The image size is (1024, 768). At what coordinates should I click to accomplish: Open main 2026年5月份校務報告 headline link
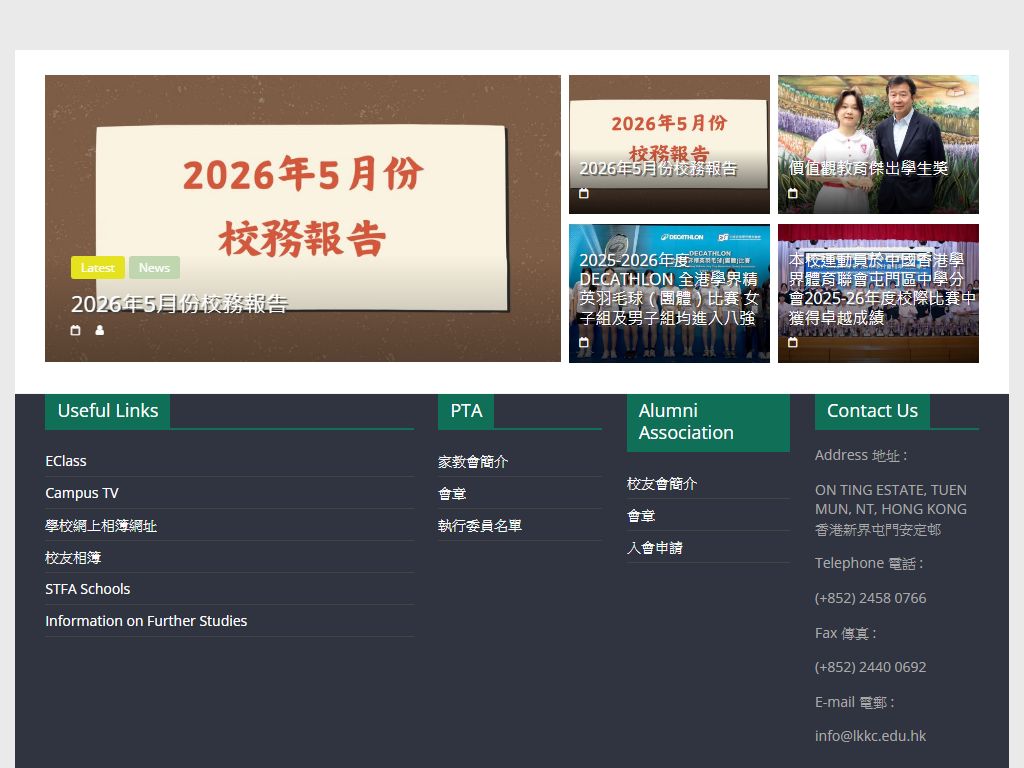click(180, 304)
